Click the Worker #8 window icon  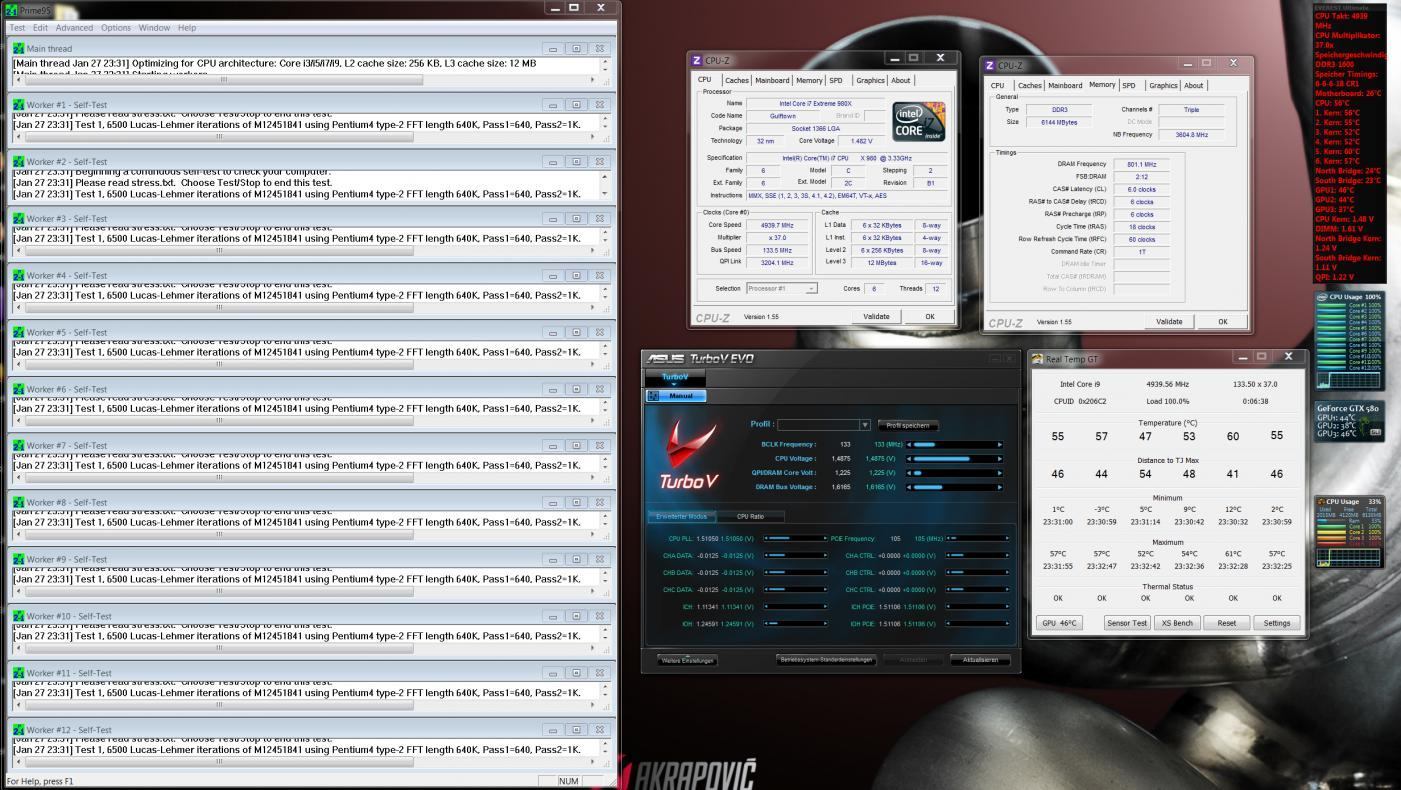pos(18,502)
